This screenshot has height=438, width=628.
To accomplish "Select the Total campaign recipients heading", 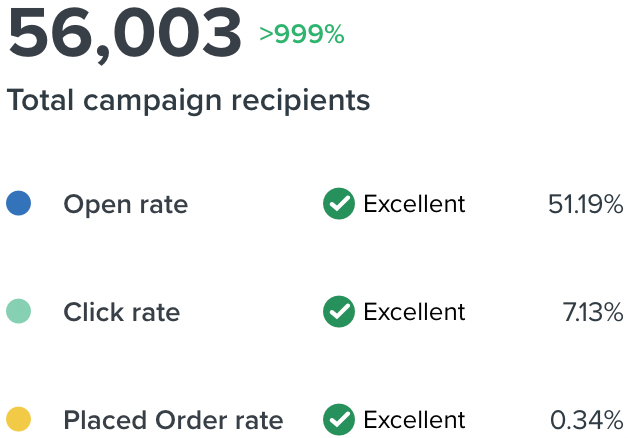I will (x=188, y=100).
